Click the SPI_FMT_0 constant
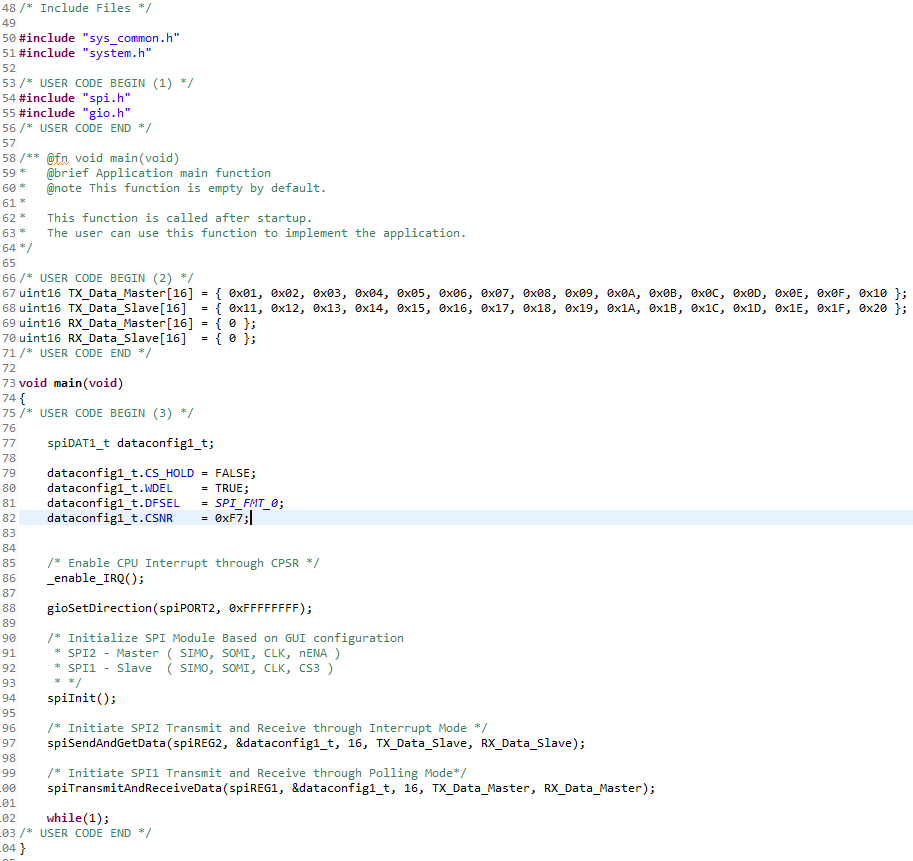The width and height of the screenshot is (913, 861). 246,503
